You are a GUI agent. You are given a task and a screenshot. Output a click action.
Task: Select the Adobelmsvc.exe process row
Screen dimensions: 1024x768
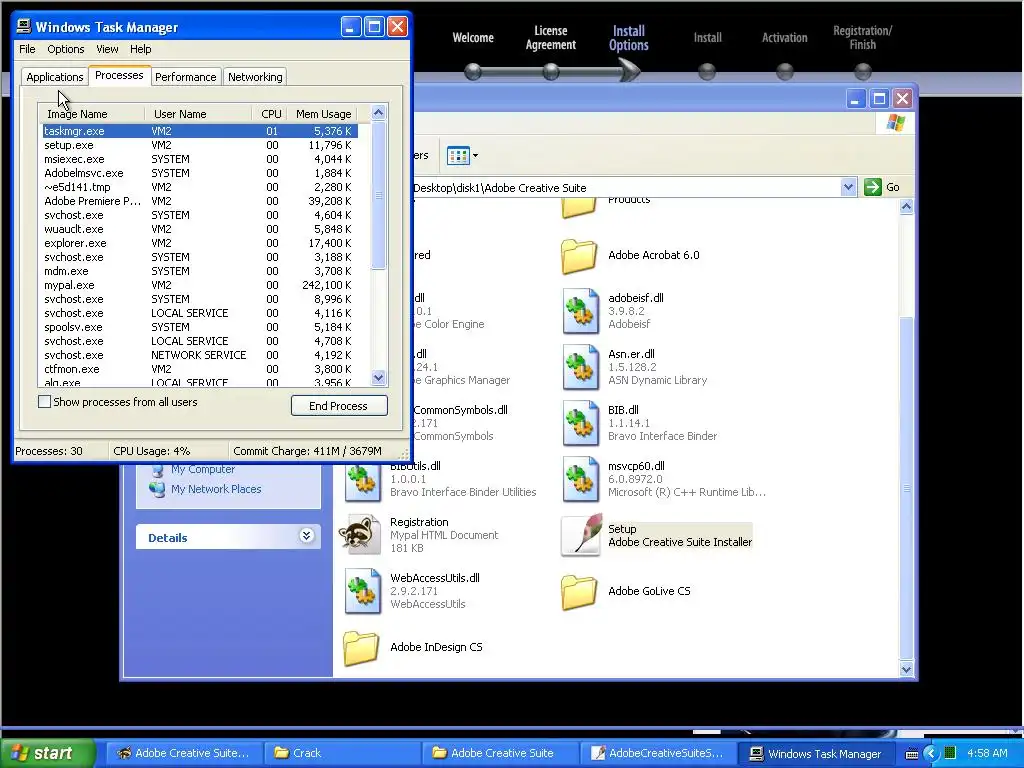click(x=200, y=173)
